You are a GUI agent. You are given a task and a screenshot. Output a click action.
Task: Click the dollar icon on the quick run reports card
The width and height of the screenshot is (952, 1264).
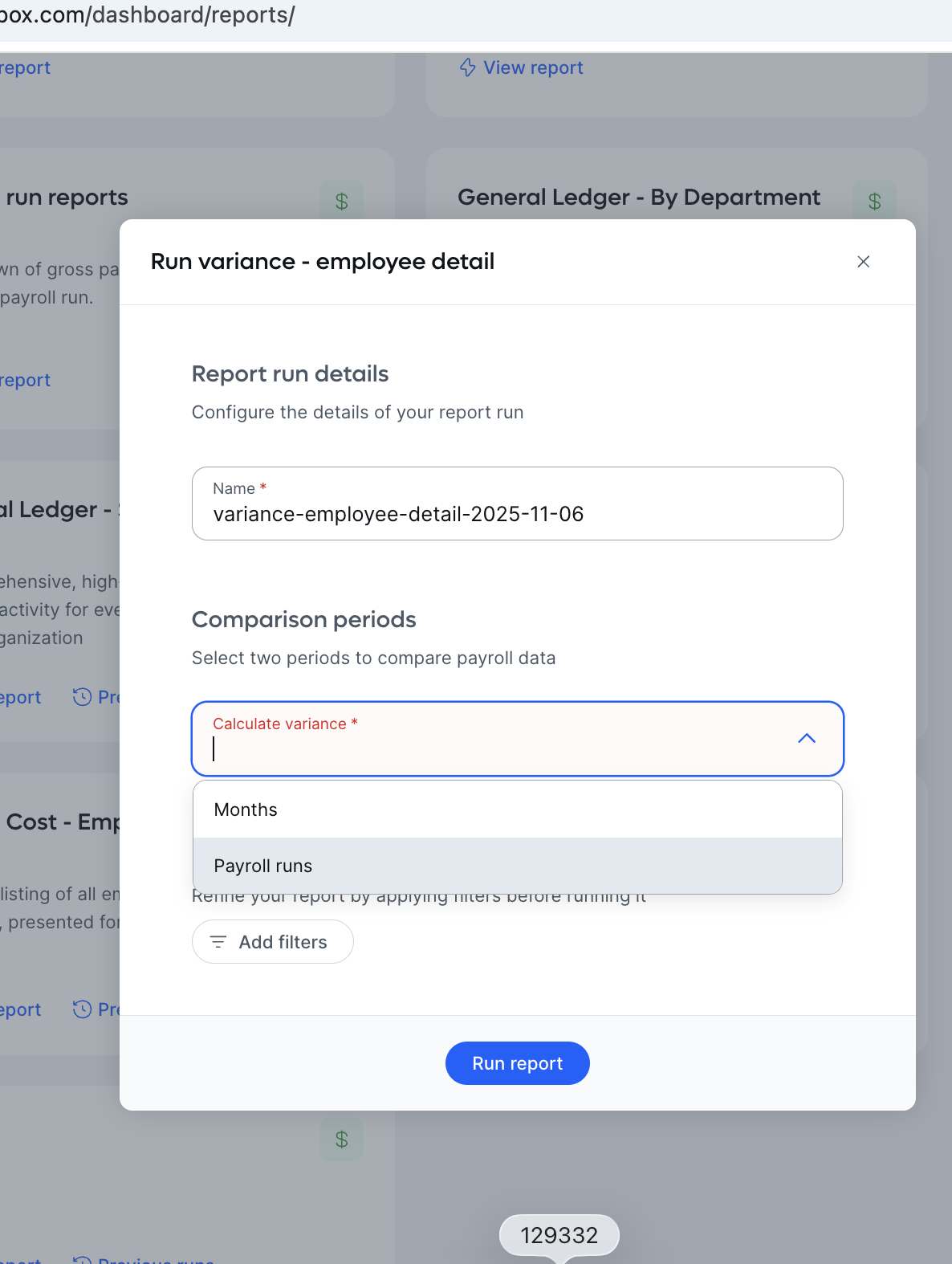(x=341, y=201)
